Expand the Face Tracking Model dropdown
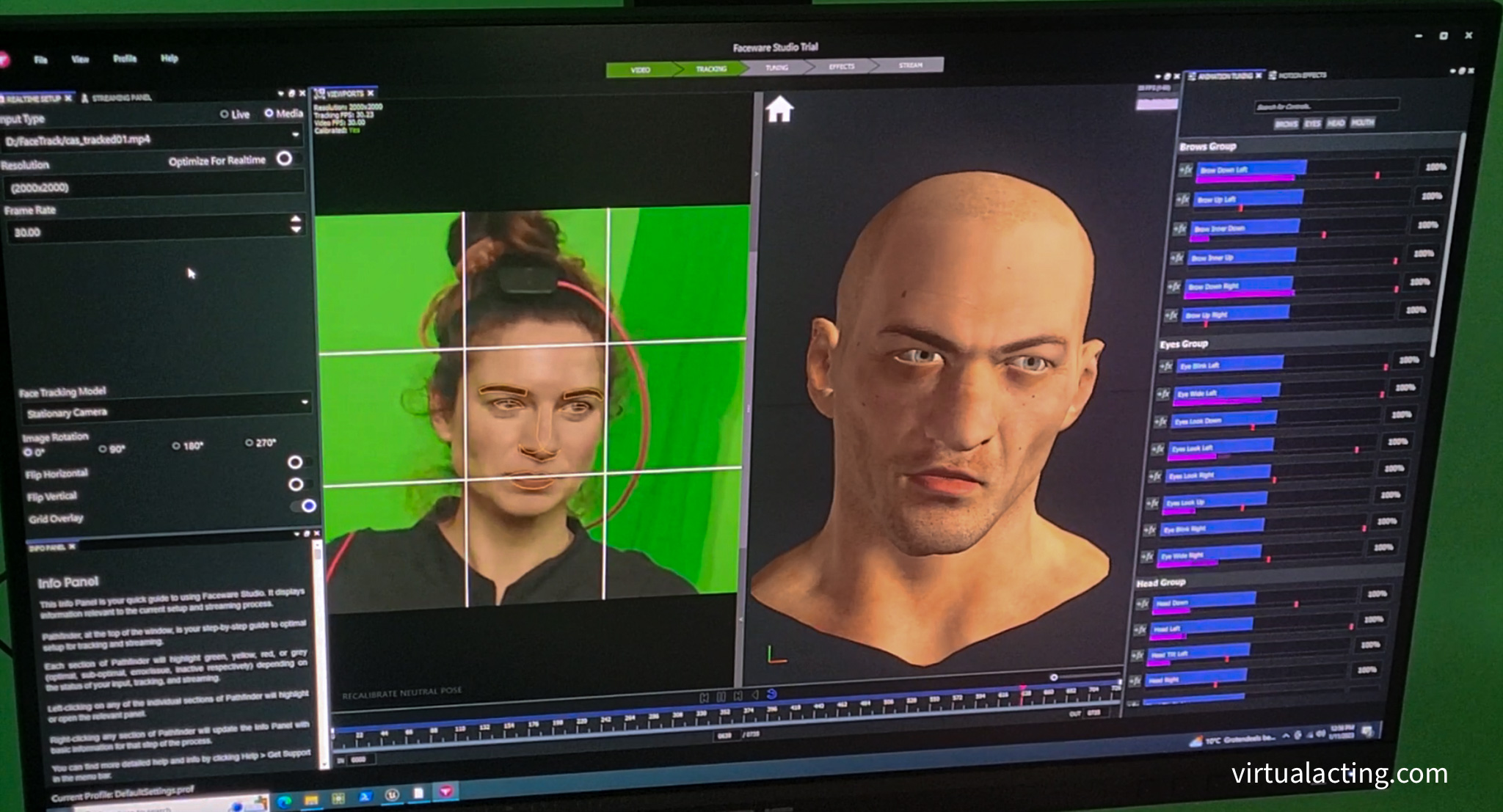The width and height of the screenshot is (1503, 812). (x=305, y=403)
